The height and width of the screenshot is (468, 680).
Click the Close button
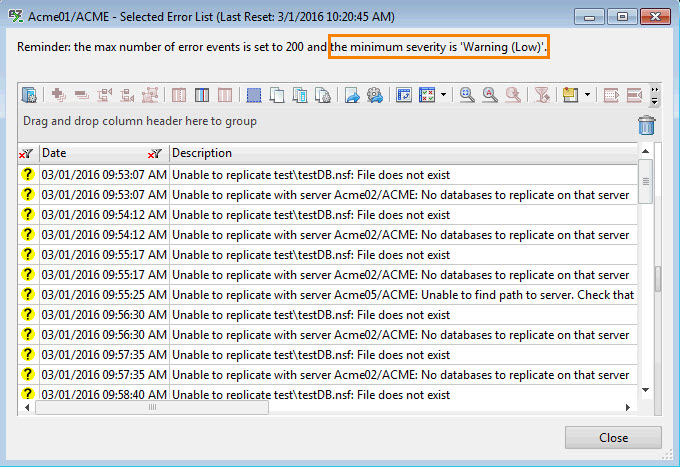pos(613,438)
